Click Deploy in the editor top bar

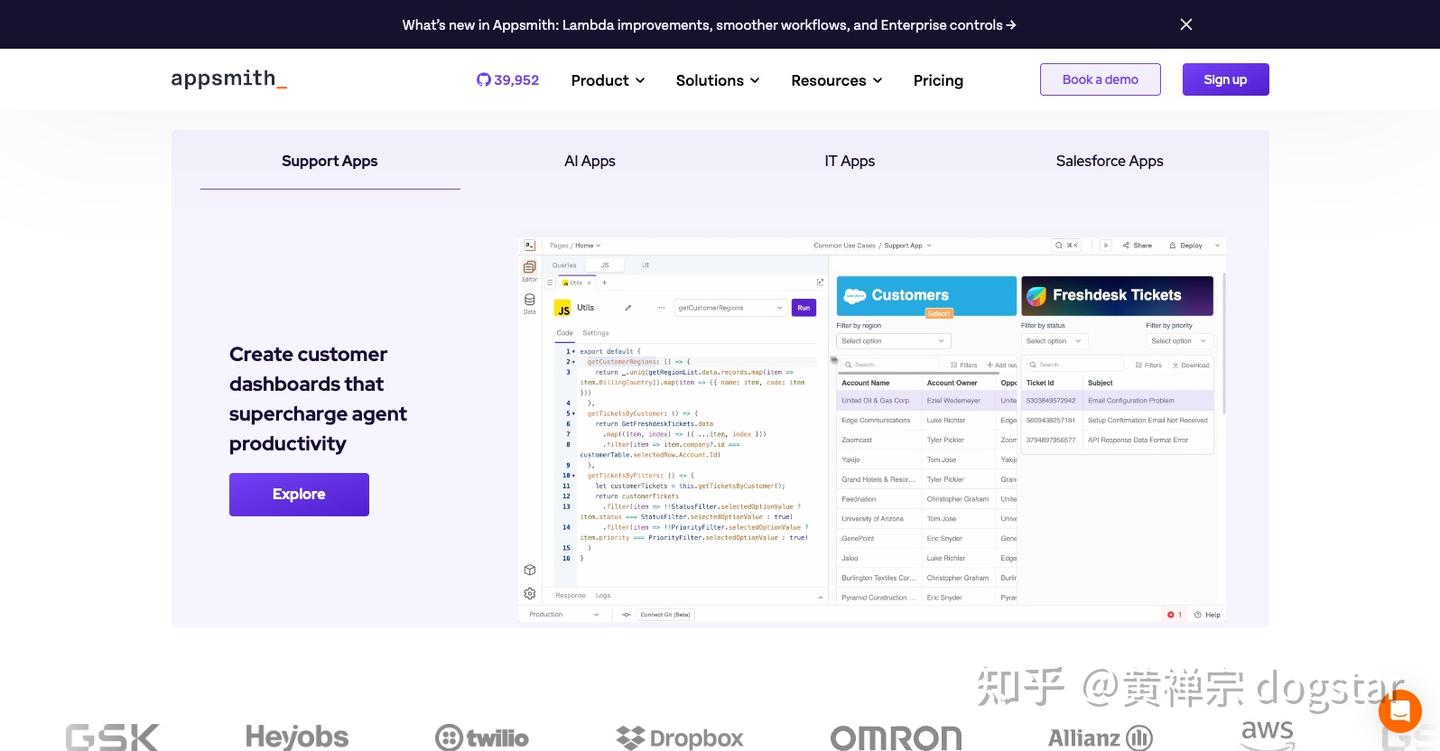point(1185,245)
